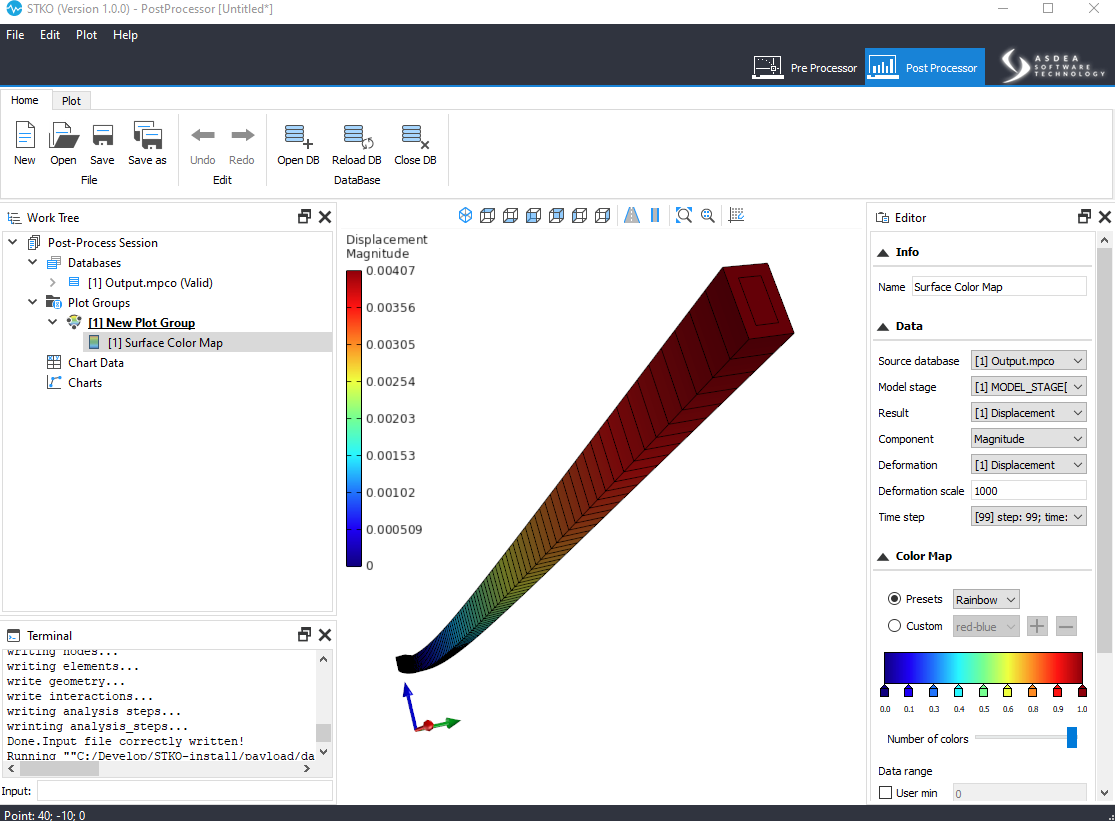The image size is (1115, 821).
Task: Click the add color stop plus button
Action: coord(1037,626)
